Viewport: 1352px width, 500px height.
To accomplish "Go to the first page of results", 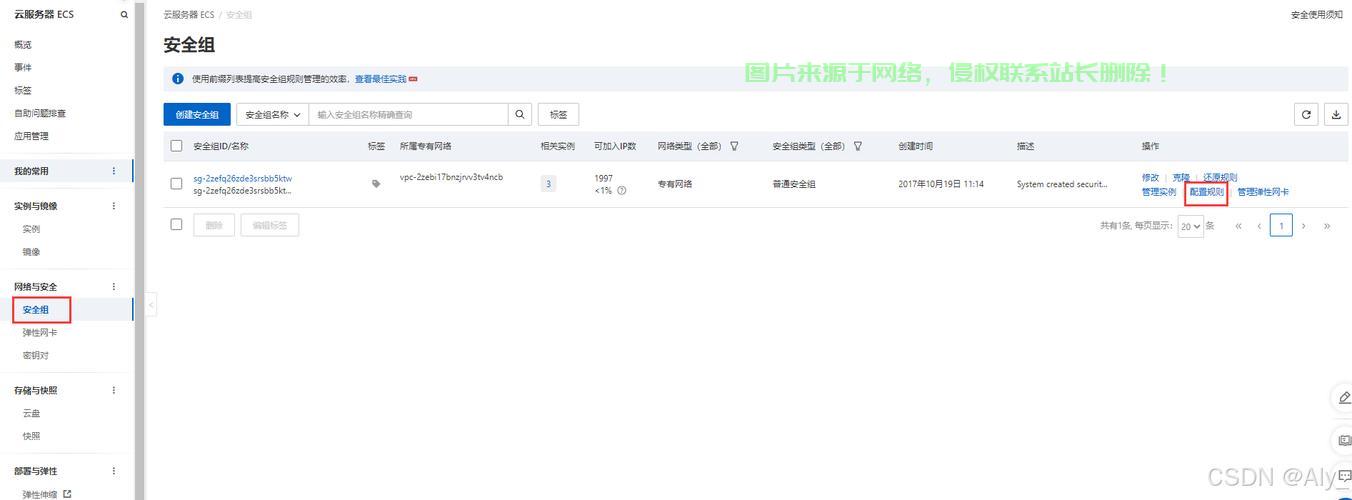I will 1238,226.
